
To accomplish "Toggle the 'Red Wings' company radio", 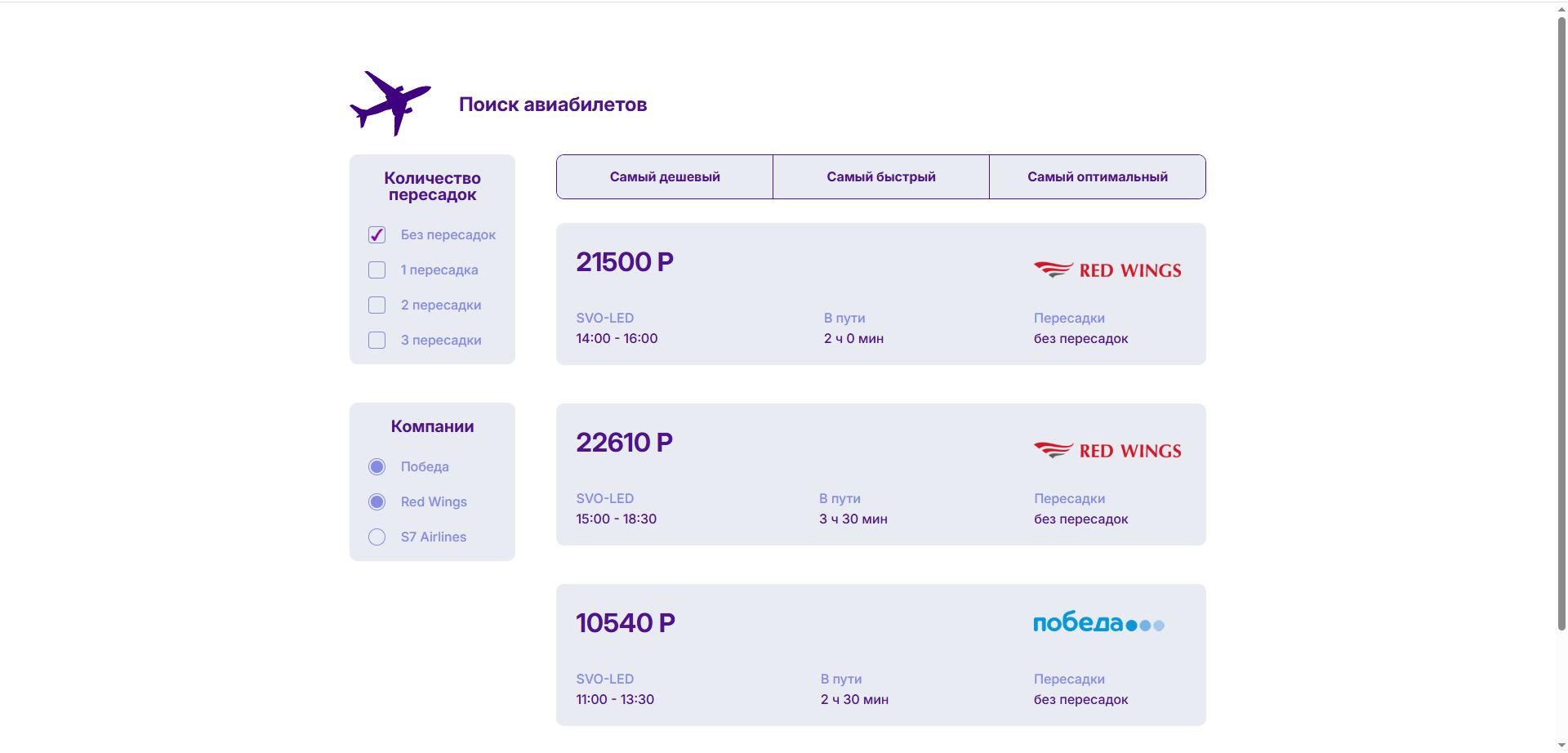I will tap(376, 502).
